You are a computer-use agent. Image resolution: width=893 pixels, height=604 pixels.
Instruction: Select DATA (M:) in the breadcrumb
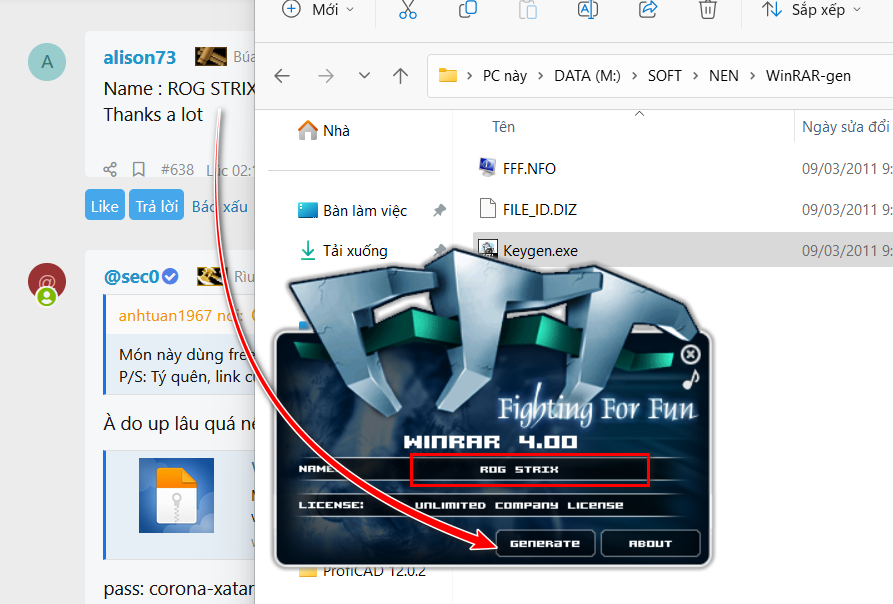point(587,76)
